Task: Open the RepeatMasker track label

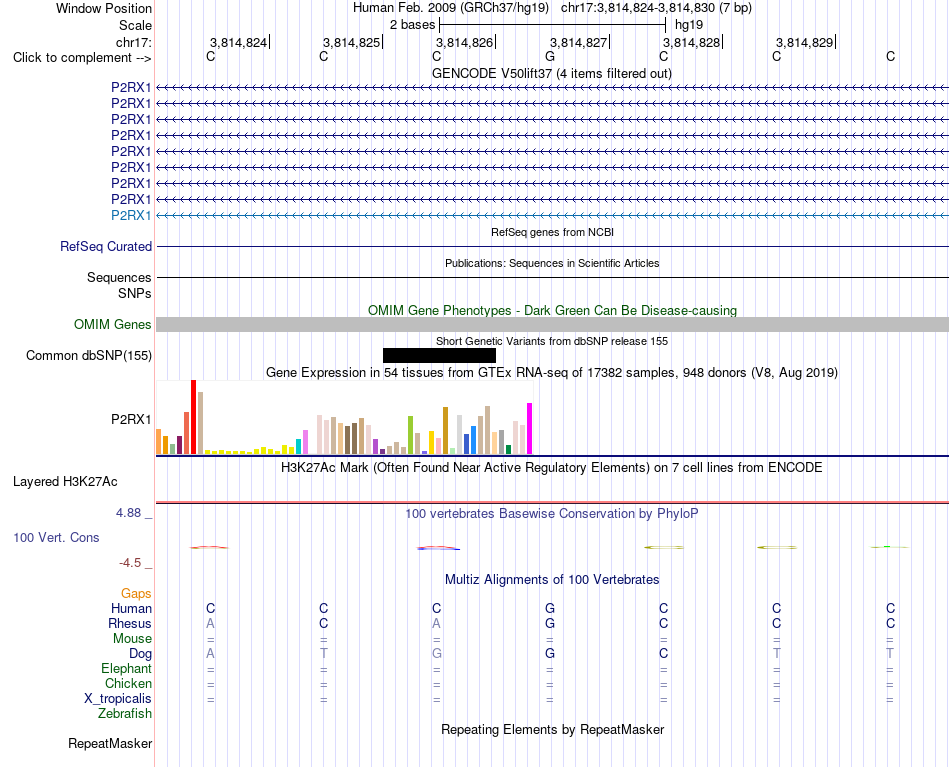Action: pos(110,743)
